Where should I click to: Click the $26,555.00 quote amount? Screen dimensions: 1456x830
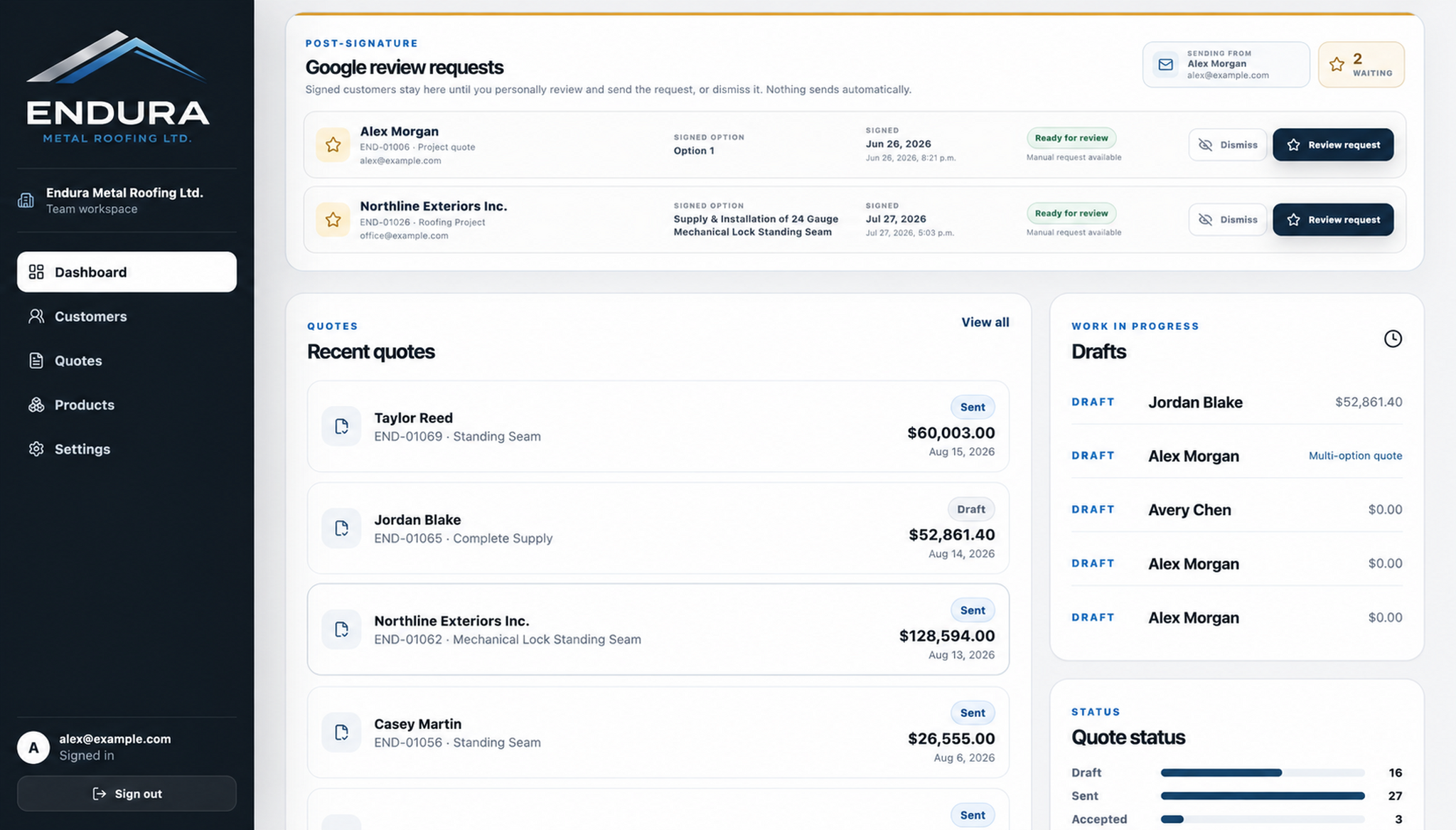tap(951, 739)
